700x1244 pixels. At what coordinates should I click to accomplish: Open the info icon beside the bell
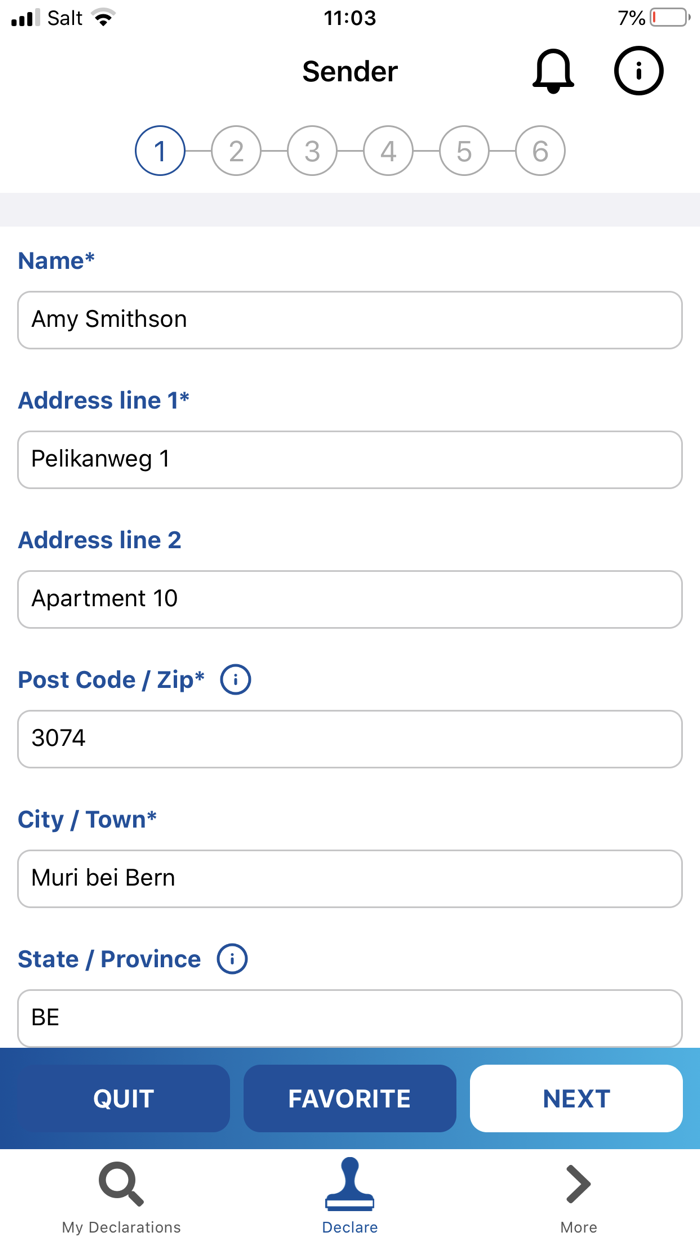(638, 71)
